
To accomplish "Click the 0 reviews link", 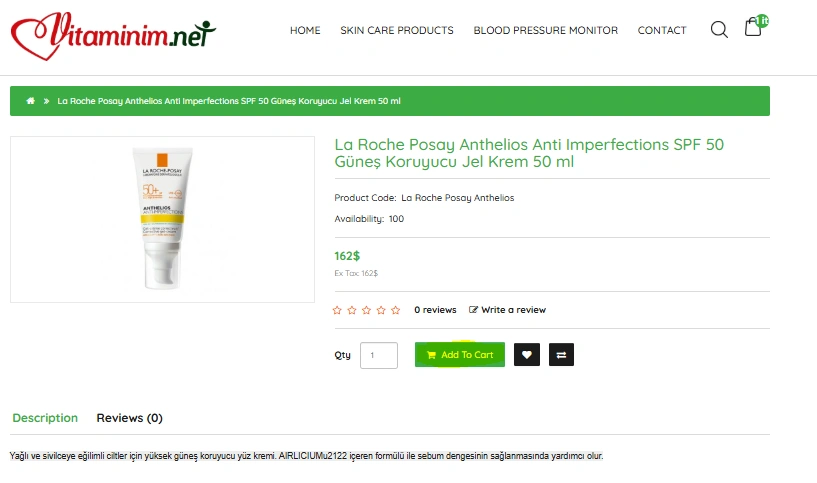I will tap(435, 309).
